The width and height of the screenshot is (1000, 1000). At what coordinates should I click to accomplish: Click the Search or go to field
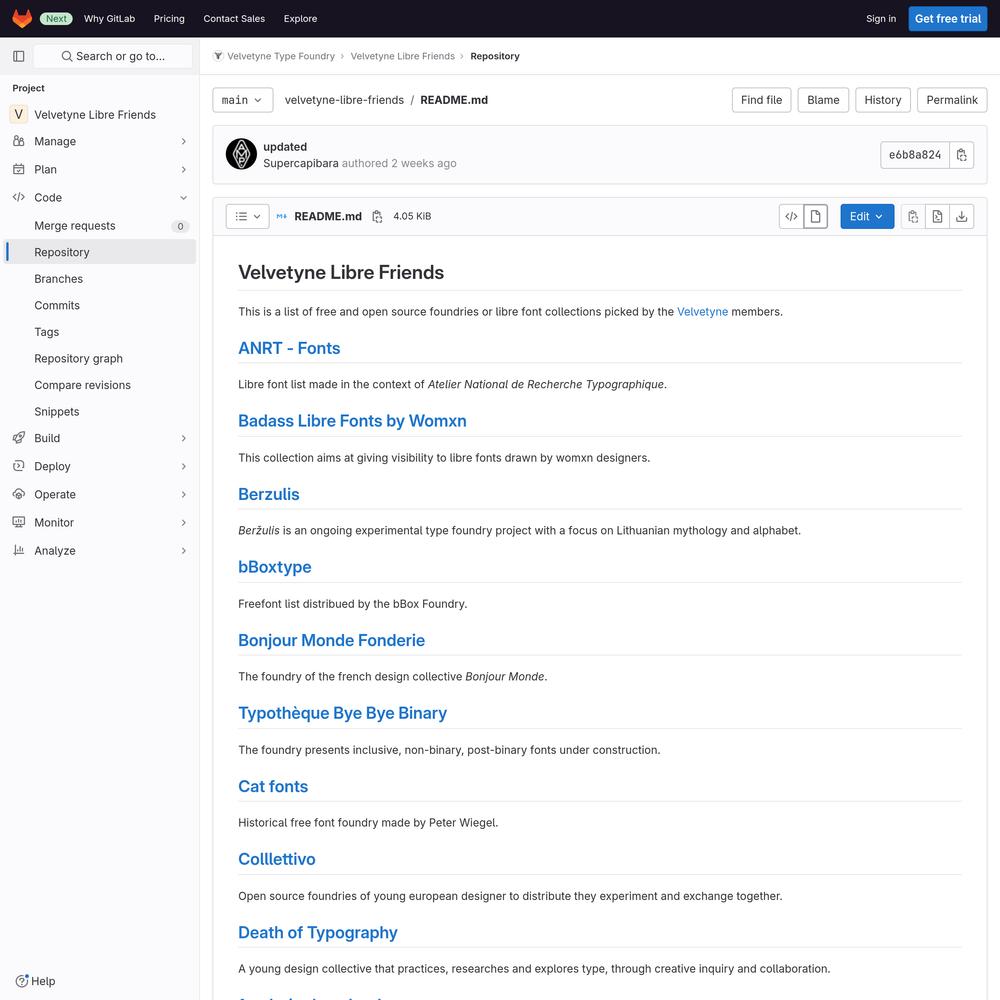click(x=113, y=56)
